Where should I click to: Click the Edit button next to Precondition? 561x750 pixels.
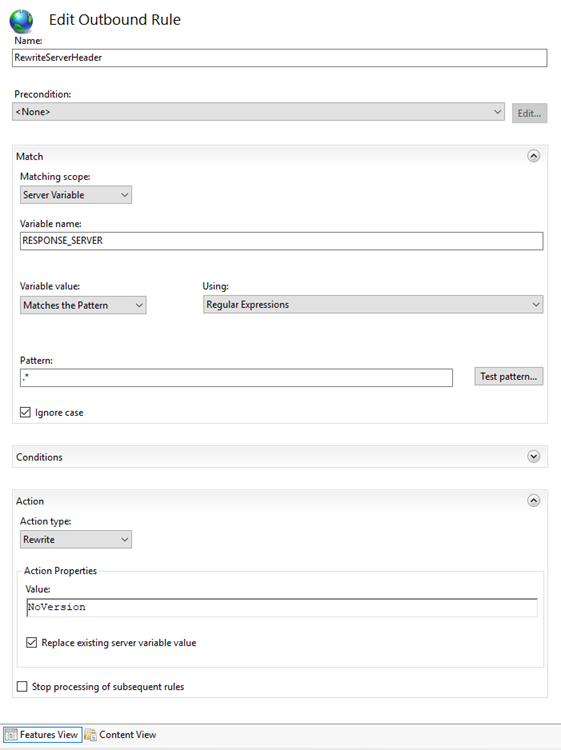529,113
